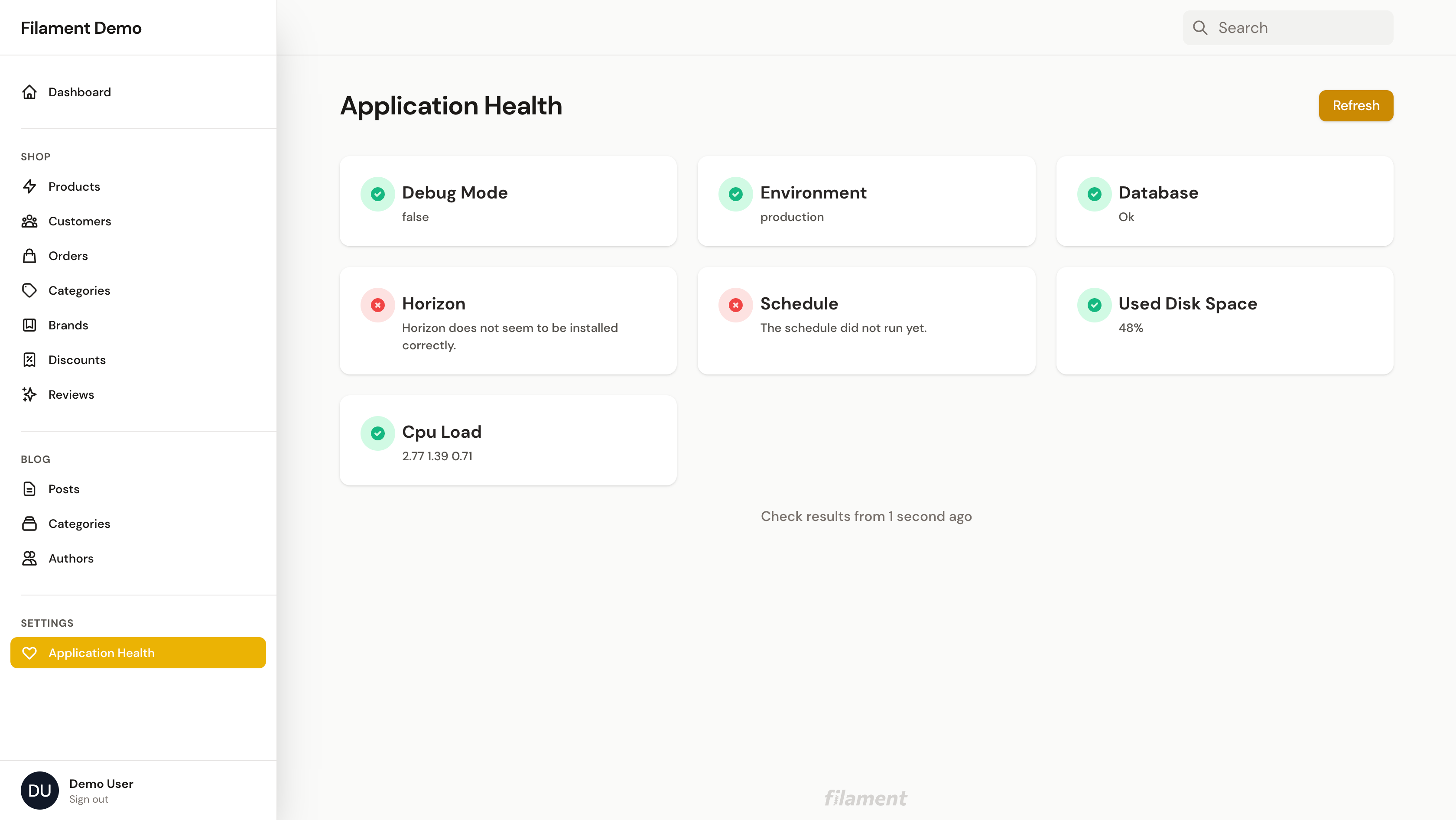The image size is (1456, 820).
Task: Click the Discounts percent icon
Action: coord(30,359)
